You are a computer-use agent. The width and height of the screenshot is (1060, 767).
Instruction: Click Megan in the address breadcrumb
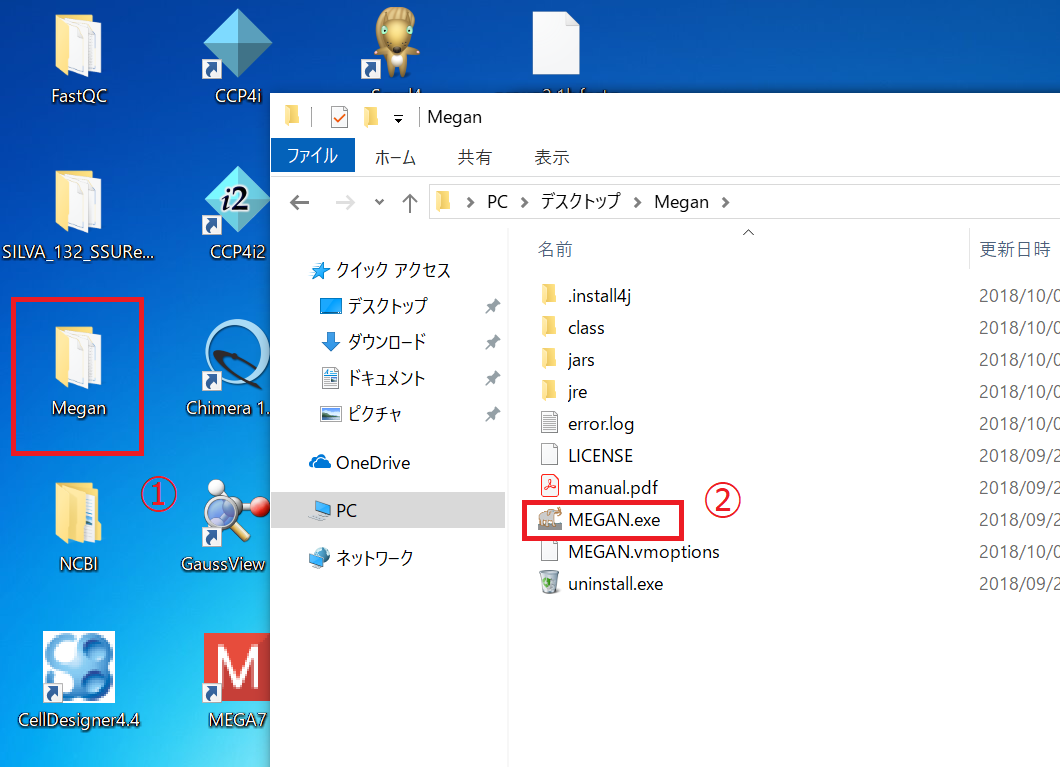tap(681, 201)
